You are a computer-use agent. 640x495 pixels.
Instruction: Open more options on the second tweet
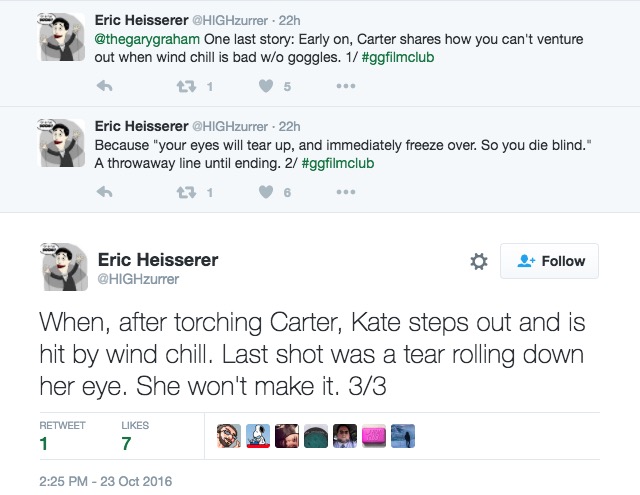[x=346, y=192]
